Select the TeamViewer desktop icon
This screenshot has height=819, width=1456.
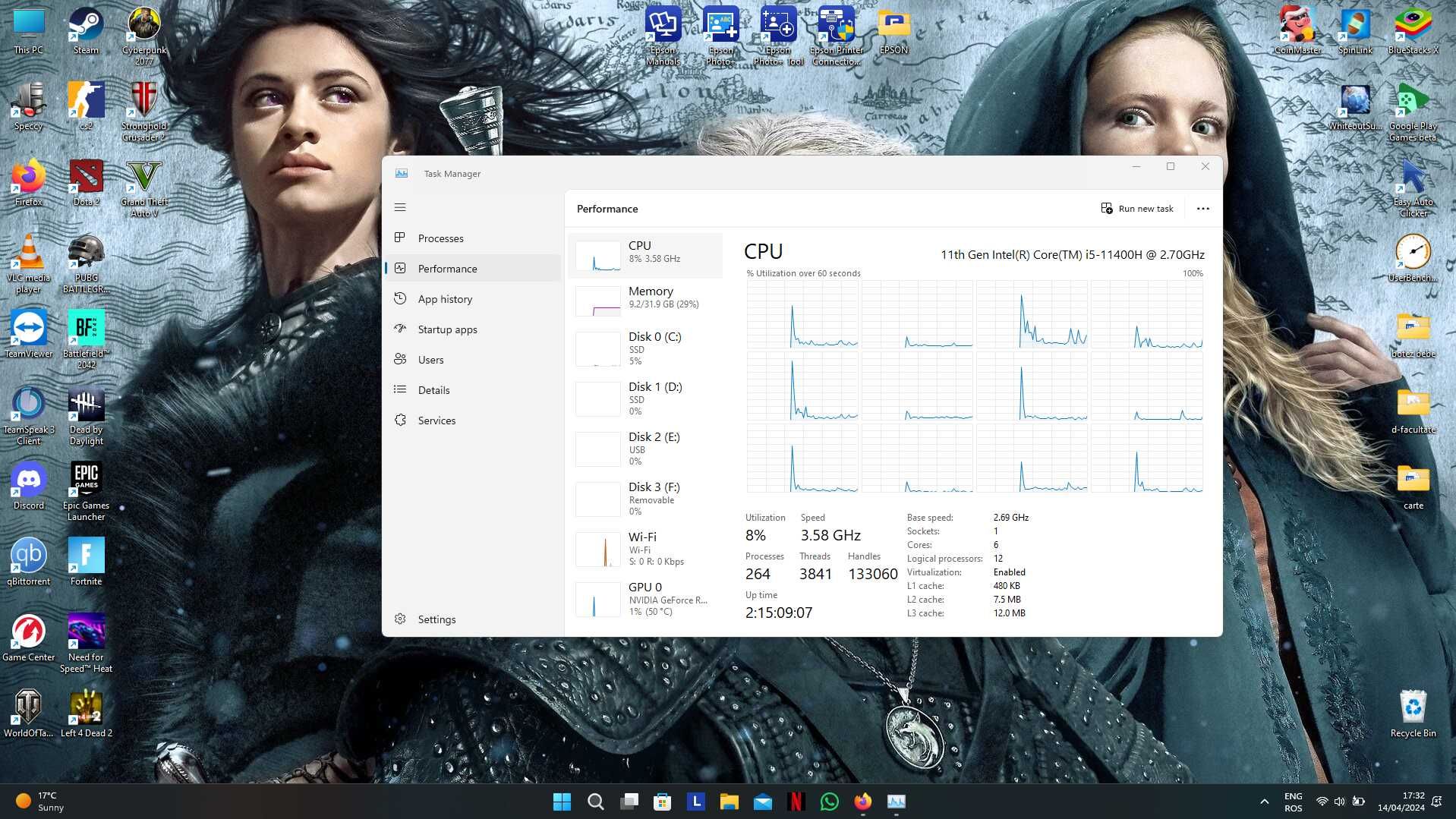click(29, 335)
